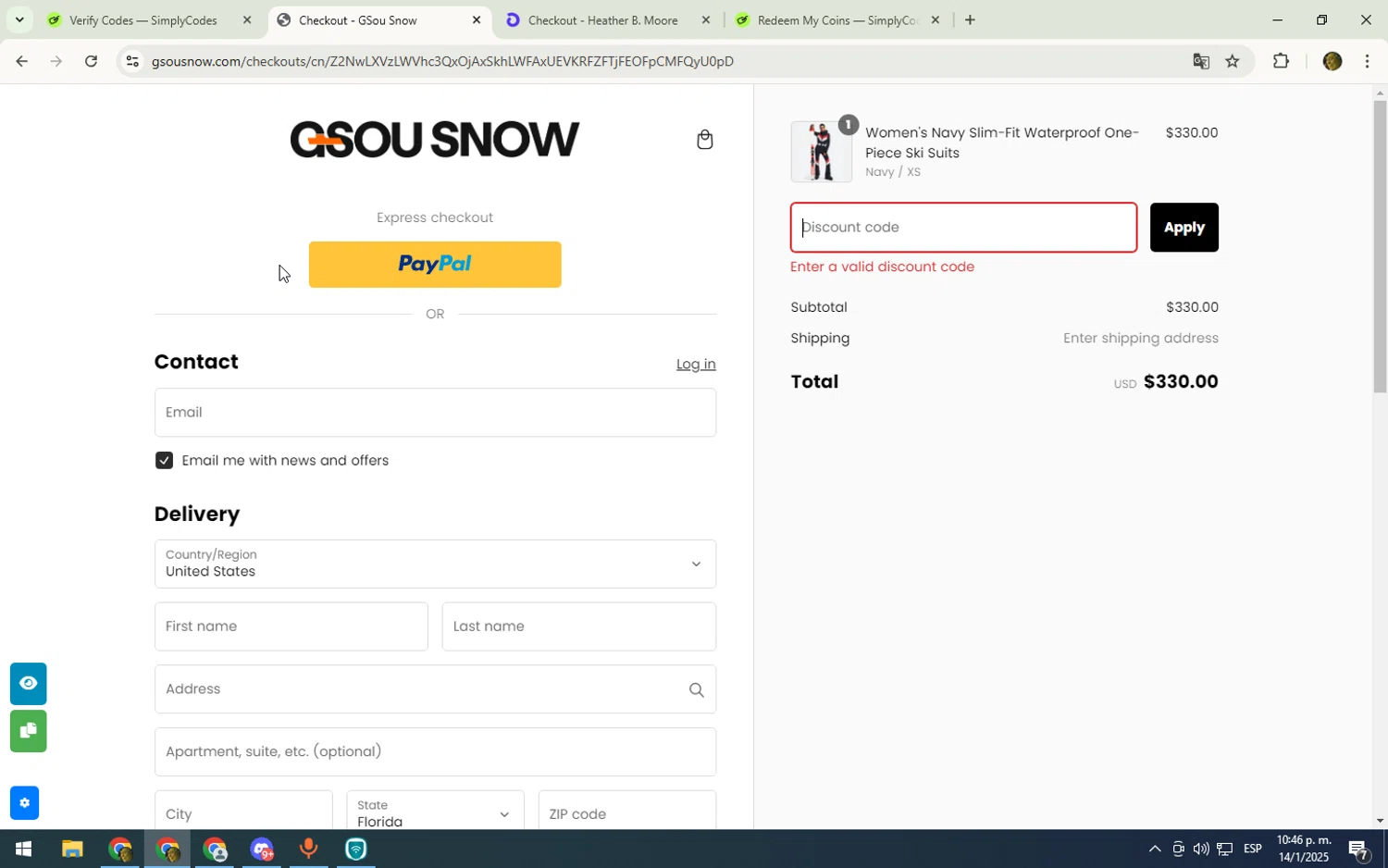The image size is (1388, 868).
Task: Click the Women's Navy Slim-Fit product title
Action: click(1002, 143)
